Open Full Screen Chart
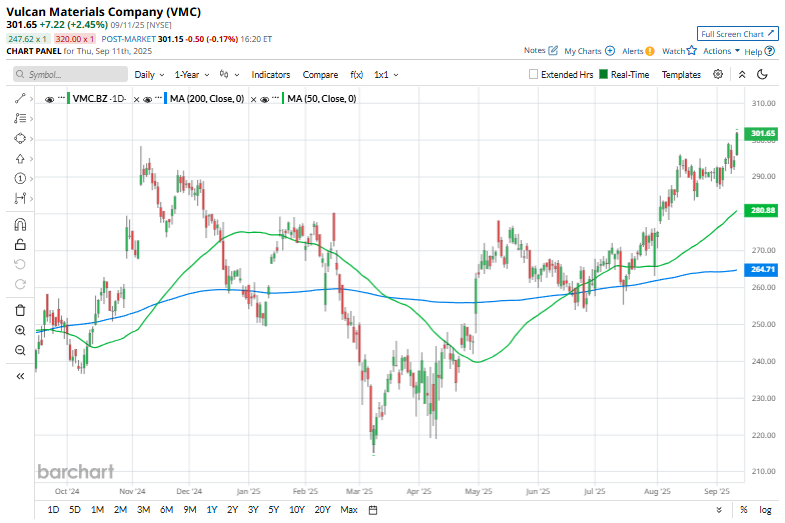This screenshot has height=523, width=785. (x=737, y=34)
